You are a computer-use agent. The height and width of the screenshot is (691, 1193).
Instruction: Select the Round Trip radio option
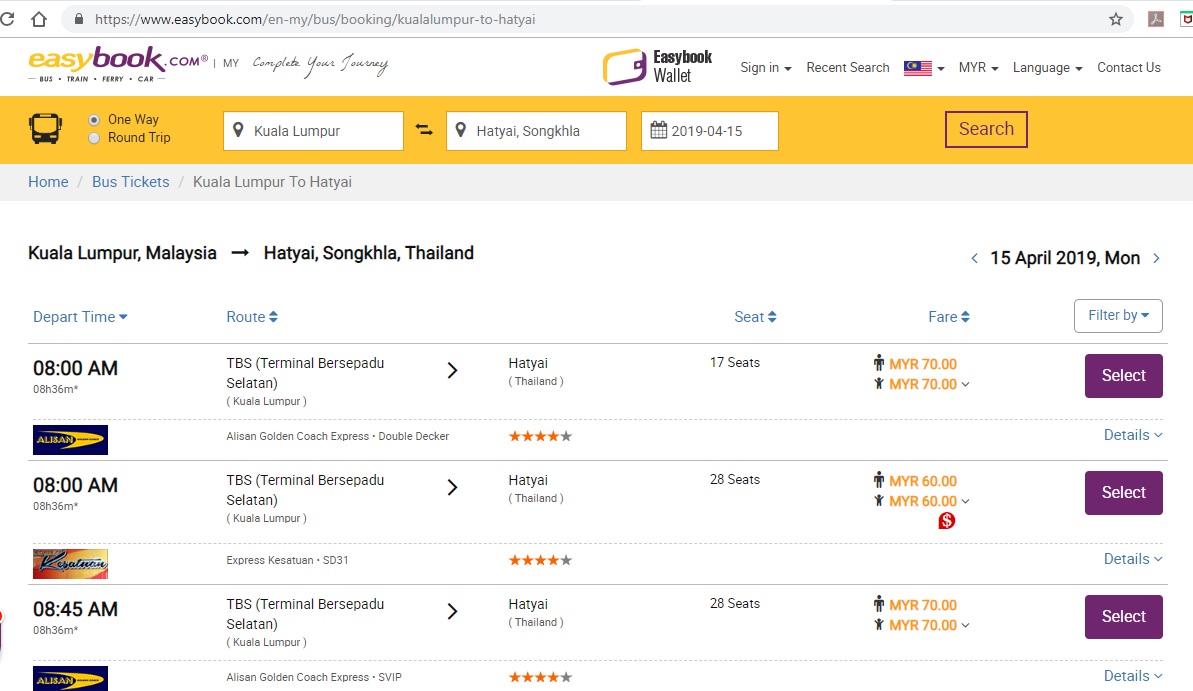click(94, 138)
